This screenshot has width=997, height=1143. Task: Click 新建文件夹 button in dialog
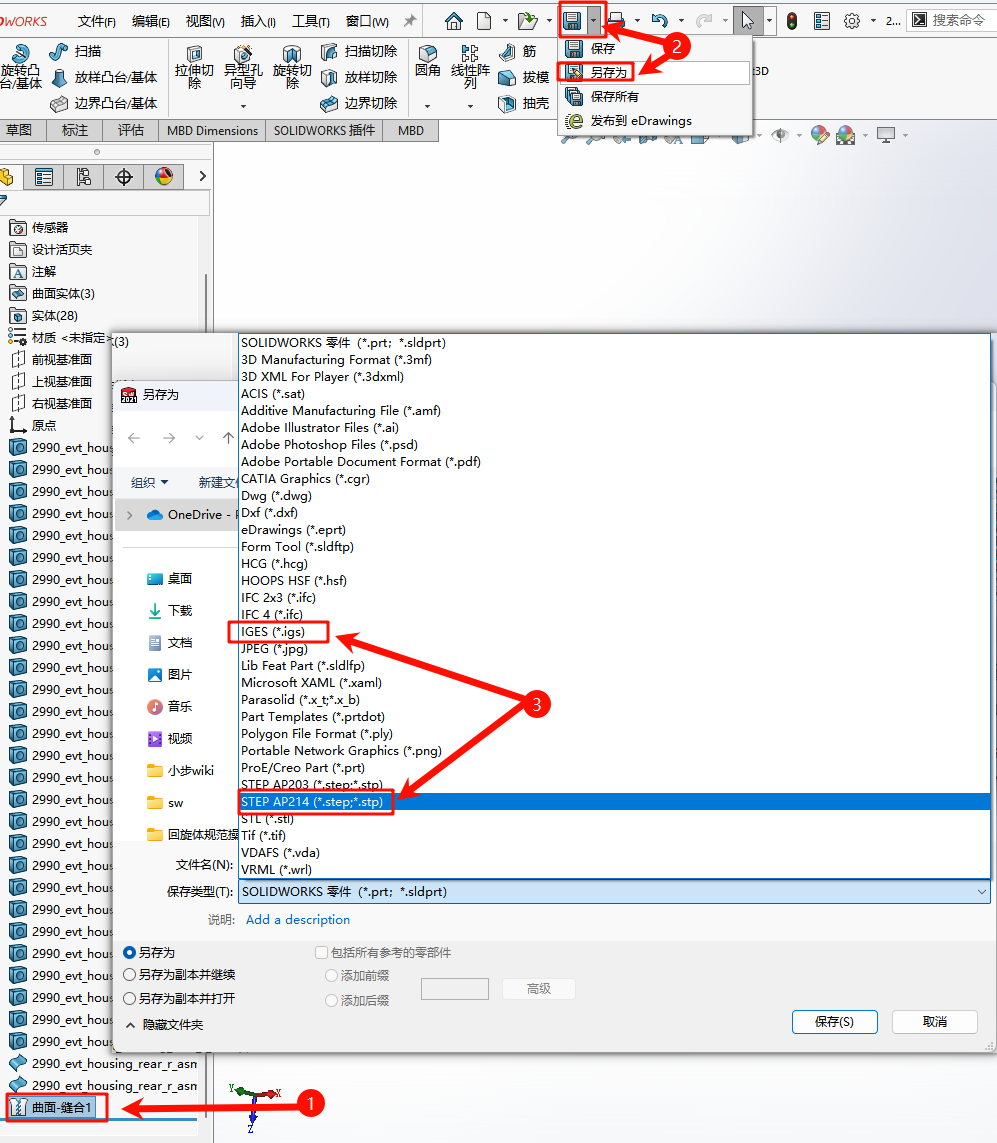(218, 483)
